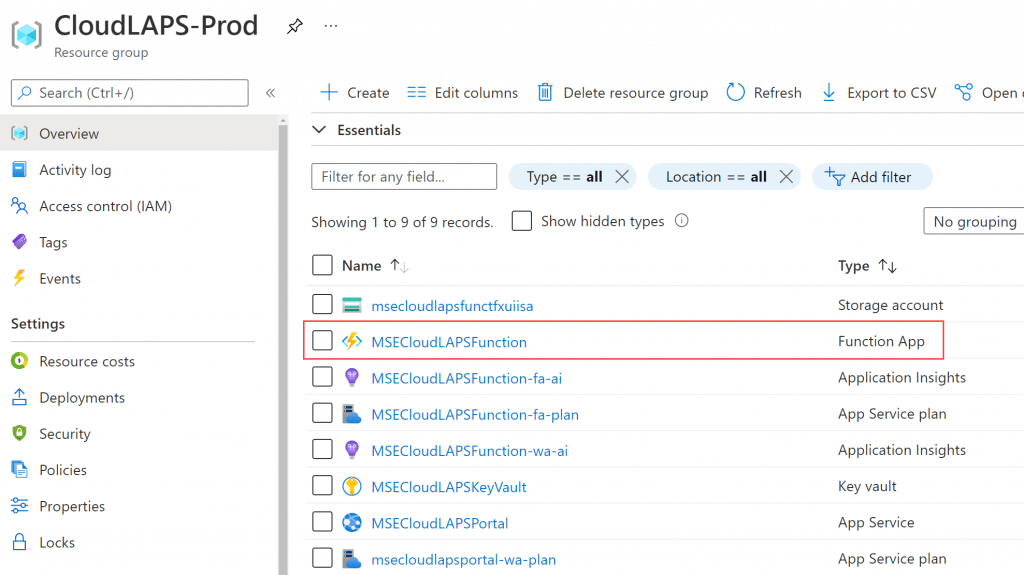Open the msecloudlapsportal-wa-plan link
Screen dimensions: 1024x575
[x=464, y=559]
